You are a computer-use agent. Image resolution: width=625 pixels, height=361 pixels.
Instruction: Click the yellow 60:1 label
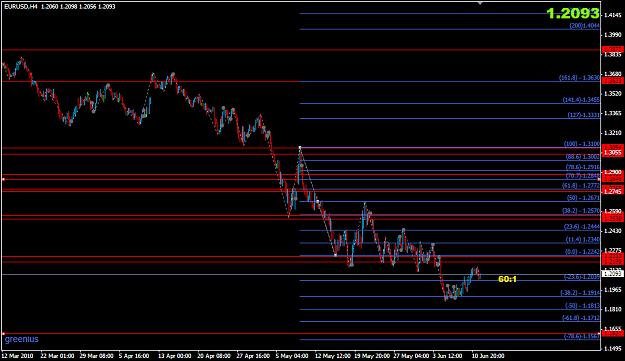tap(507, 279)
